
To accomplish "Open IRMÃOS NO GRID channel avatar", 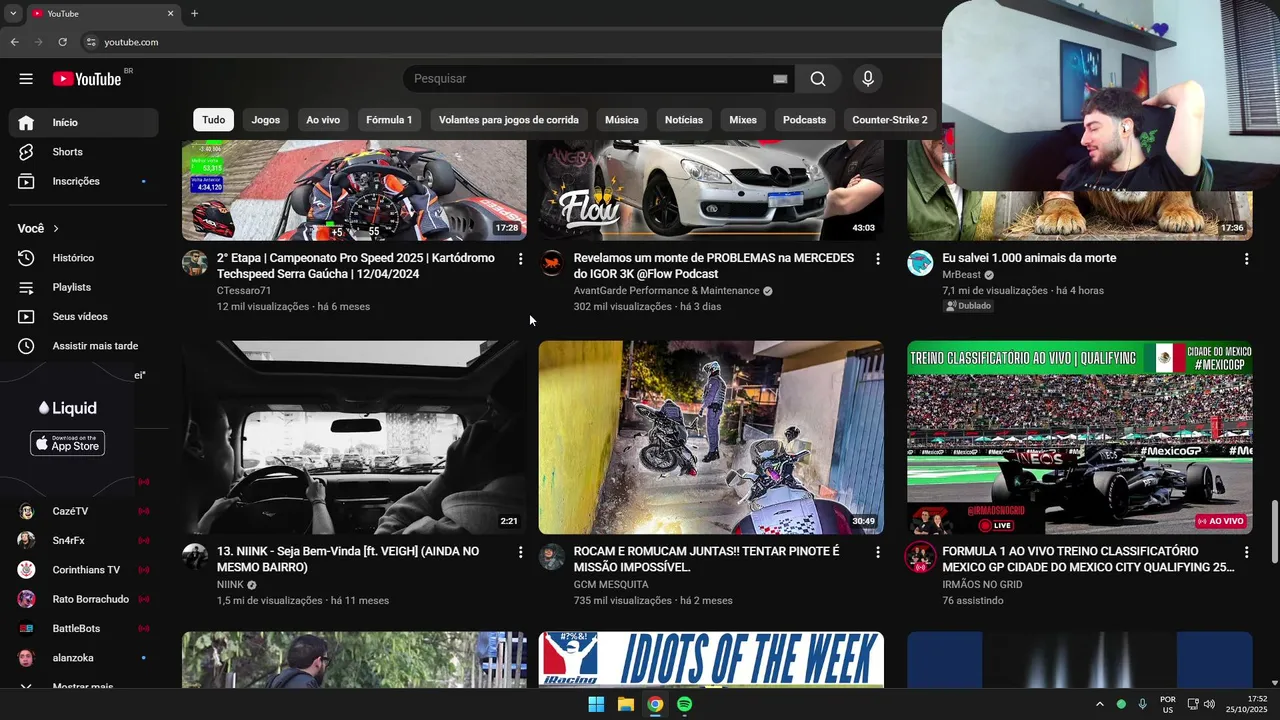I will (920, 557).
